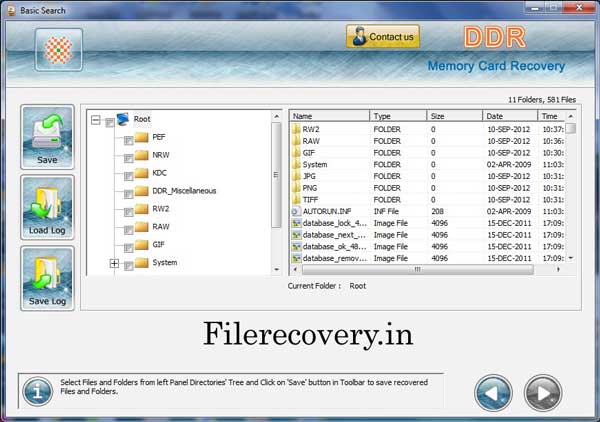Click the tree panel scroll up arrow
Viewport: 600px width, 422px height.
coord(276,116)
